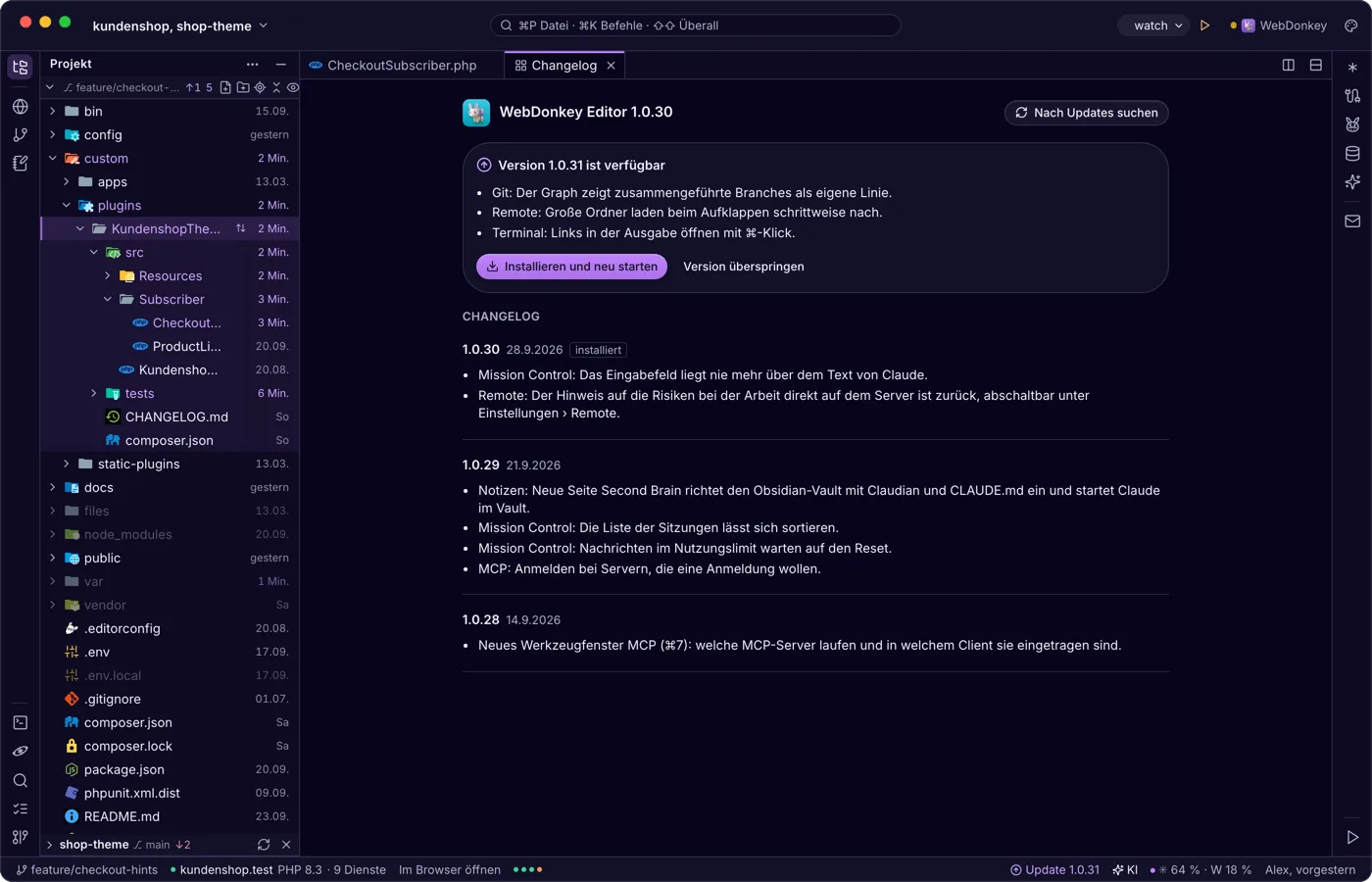
Task: Open the sparkle AI panel in right sidebar
Action: [1352, 181]
